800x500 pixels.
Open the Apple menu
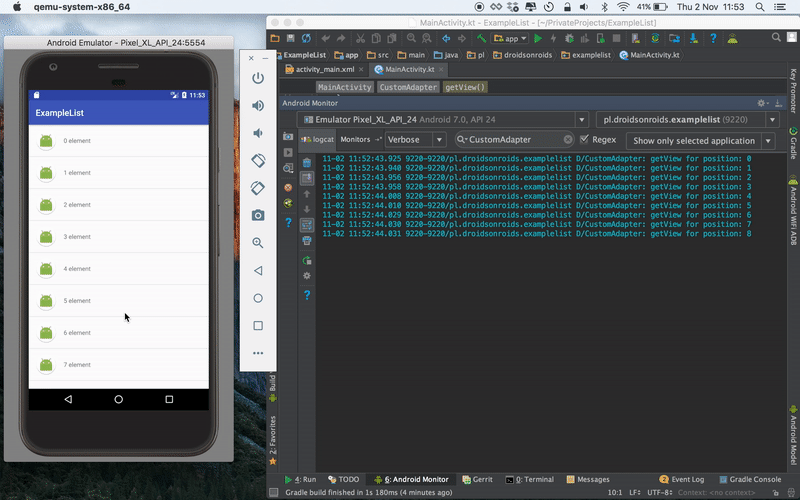click(17, 7)
